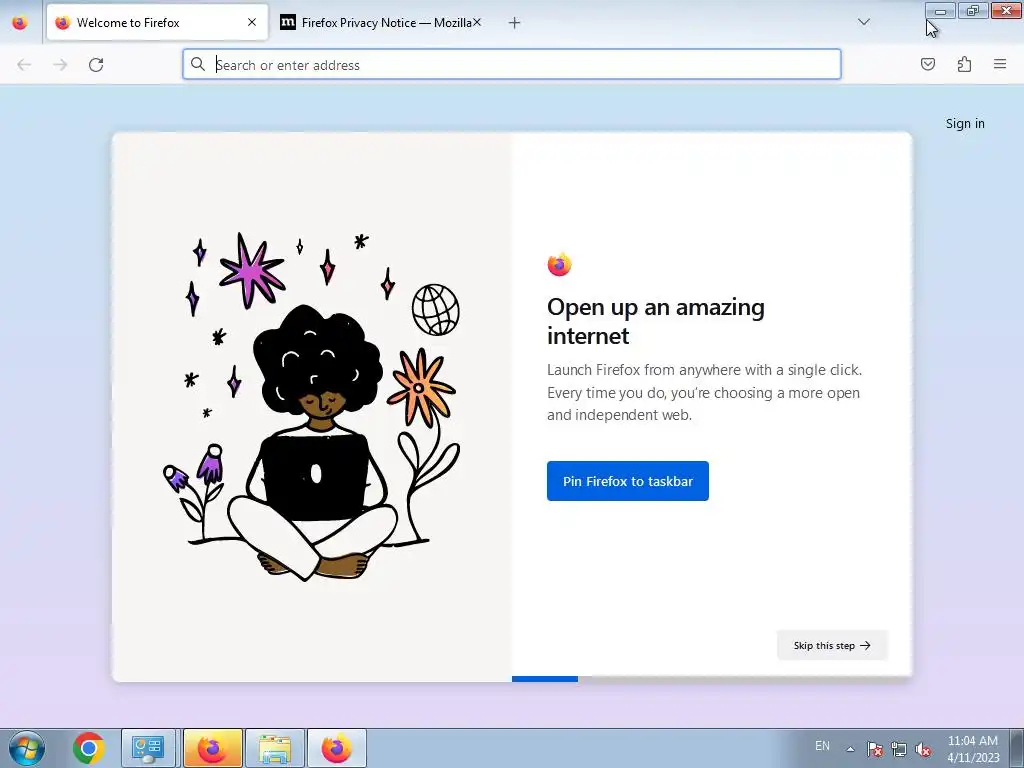Close the Welcome to Firefox tab
Image resolution: width=1024 pixels, height=768 pixels.
point(252,22)
